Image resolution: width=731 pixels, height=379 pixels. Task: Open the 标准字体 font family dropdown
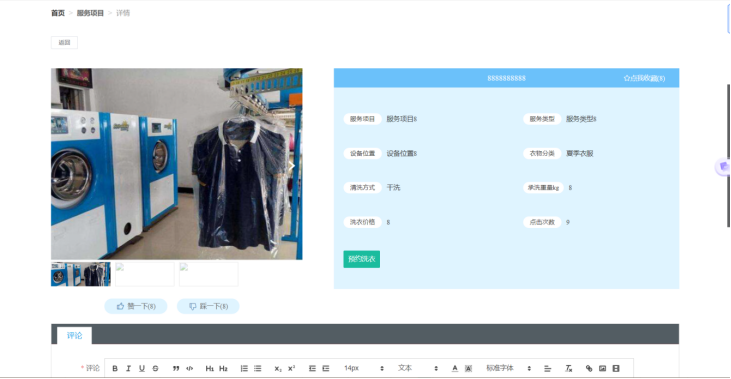click(x=508, y=368)
